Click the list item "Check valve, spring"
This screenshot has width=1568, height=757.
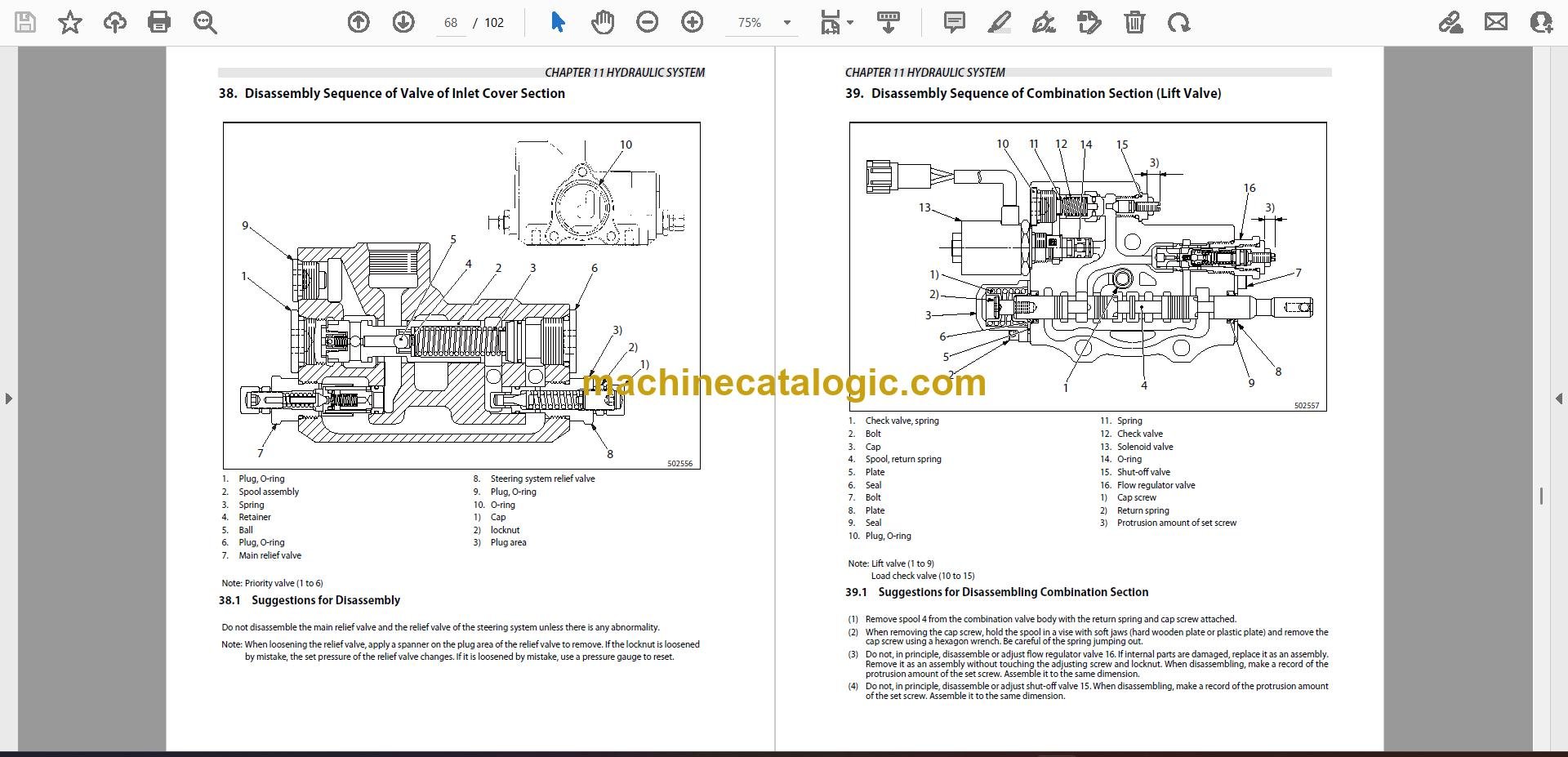pyautogui.click(x=902, y=421)
